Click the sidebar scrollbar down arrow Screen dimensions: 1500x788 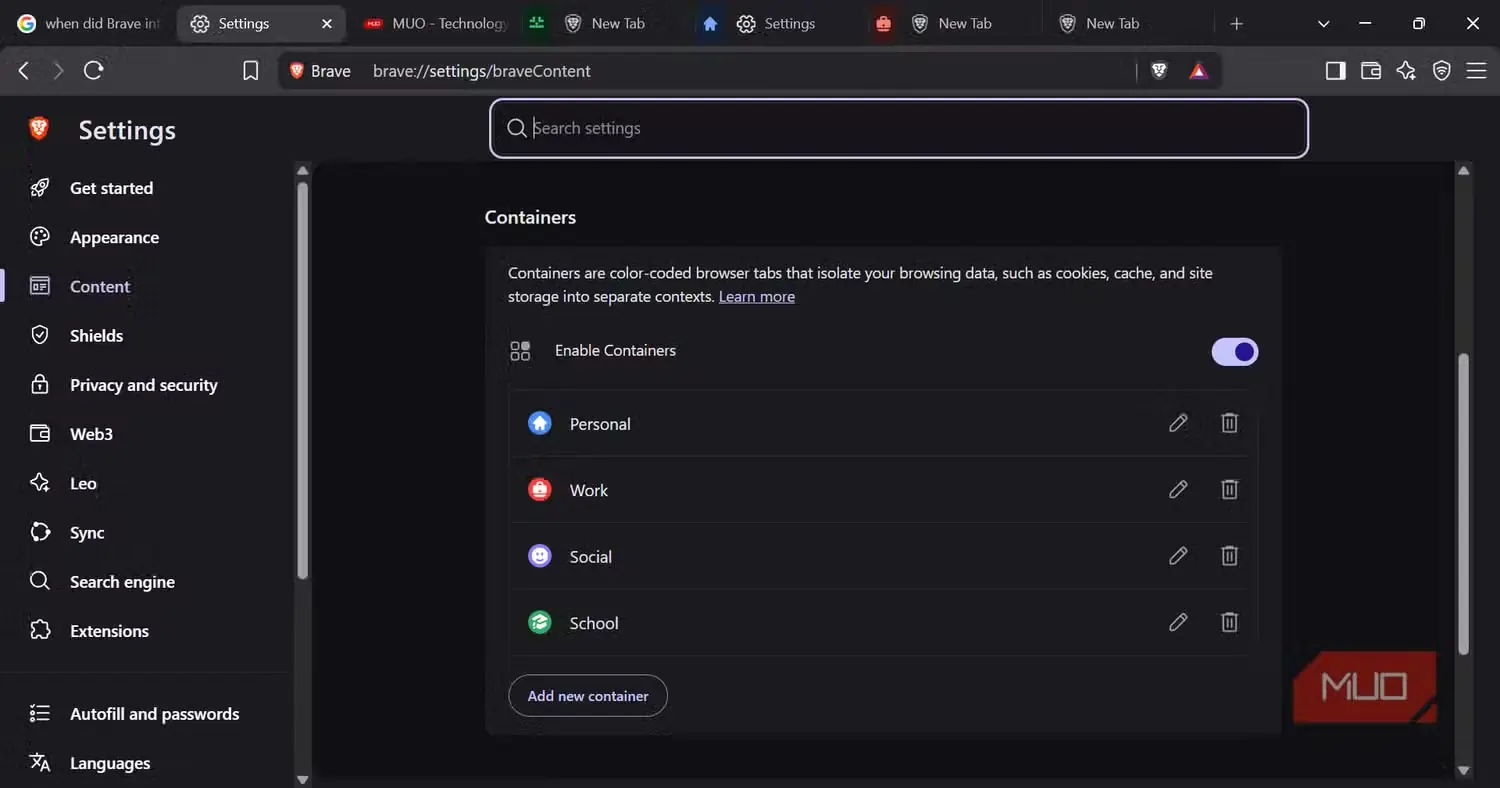(303, 778)
